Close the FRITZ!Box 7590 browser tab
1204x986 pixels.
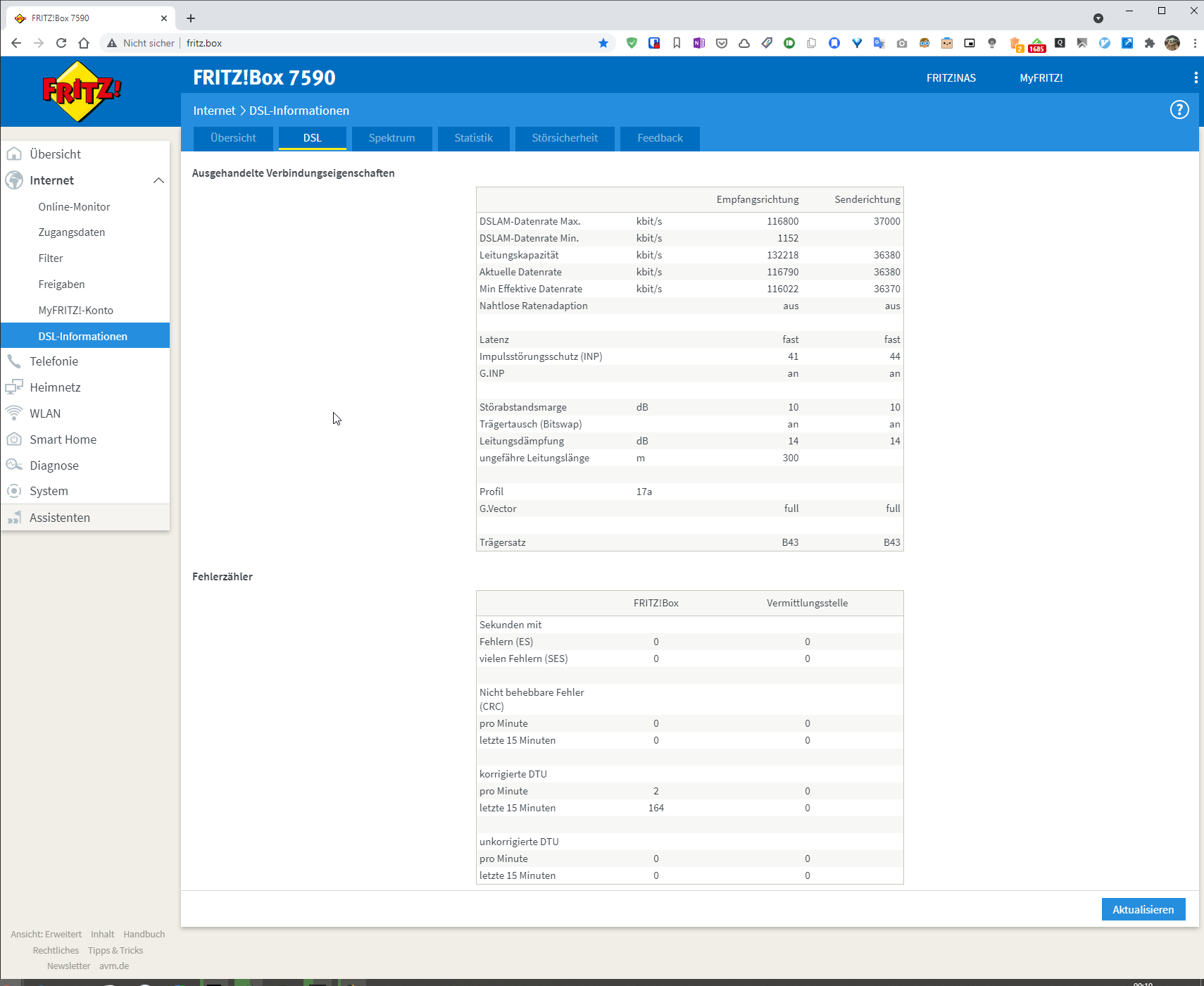point(164,18)
